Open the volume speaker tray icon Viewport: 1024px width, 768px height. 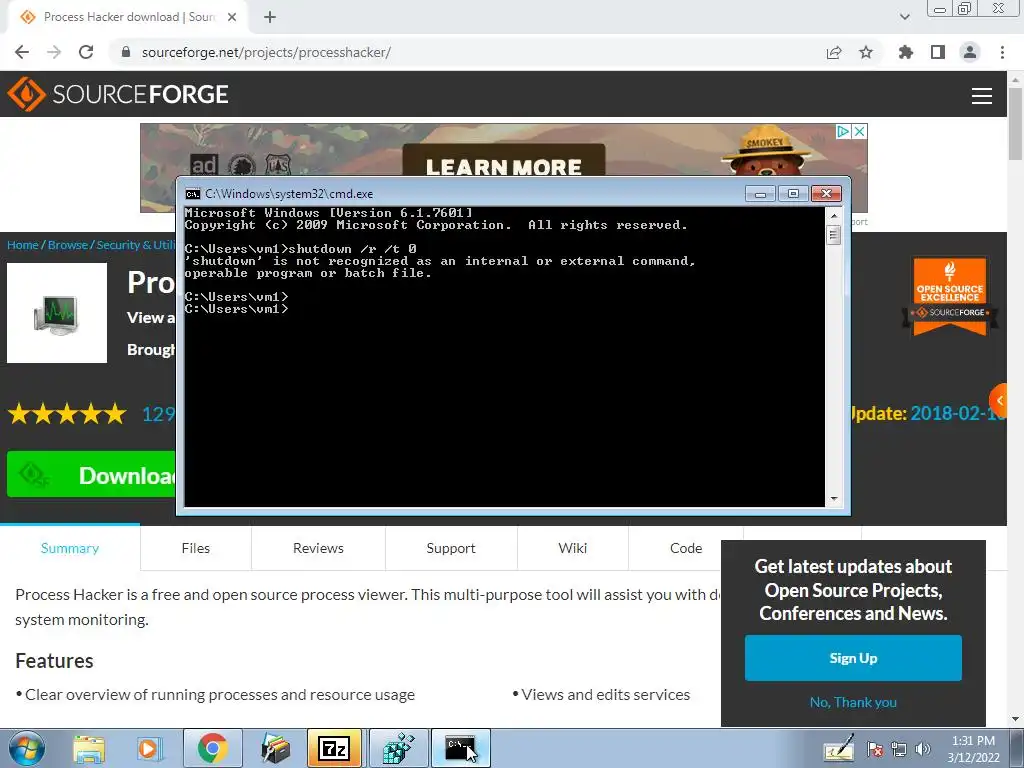click(923, 750)
